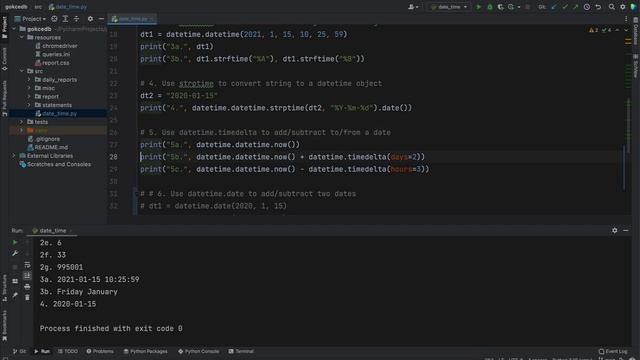The image size is (640, 360).
Task: Click line 28 gutter number
Action: [113, 157]
